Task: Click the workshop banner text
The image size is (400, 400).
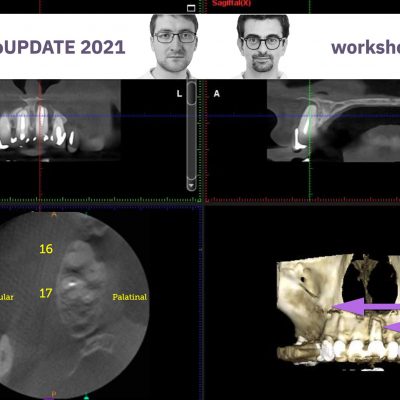Action: coord(366,47)
